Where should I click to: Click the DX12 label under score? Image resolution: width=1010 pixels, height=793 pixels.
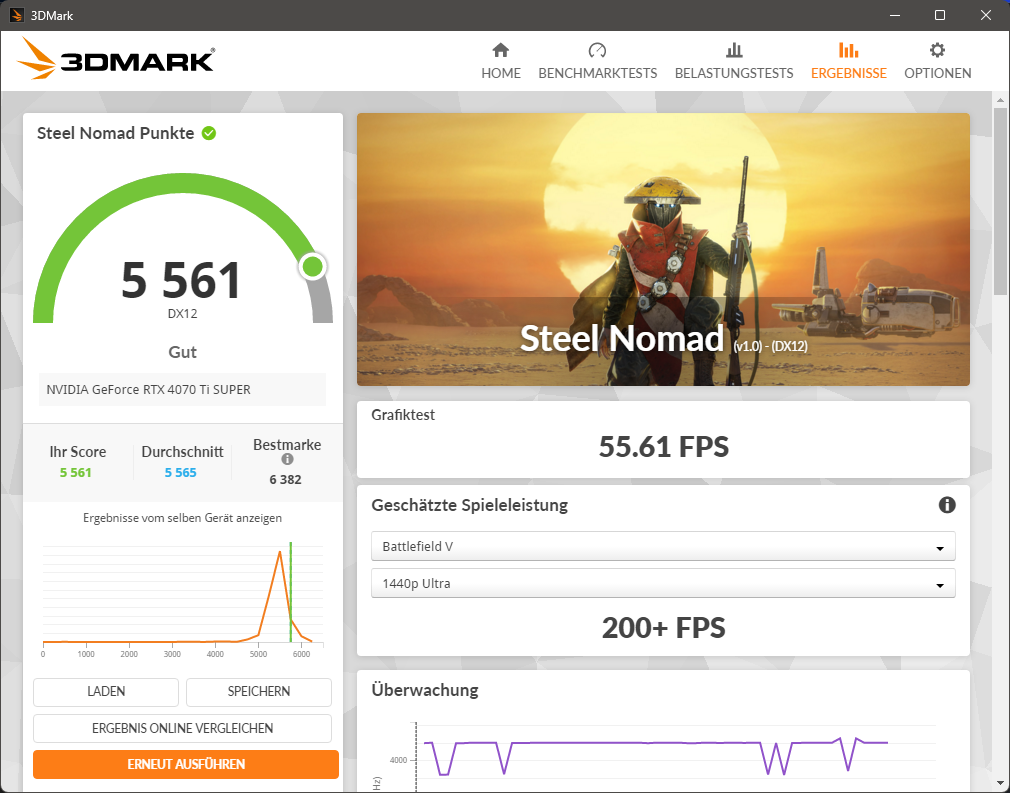[182, 314]
